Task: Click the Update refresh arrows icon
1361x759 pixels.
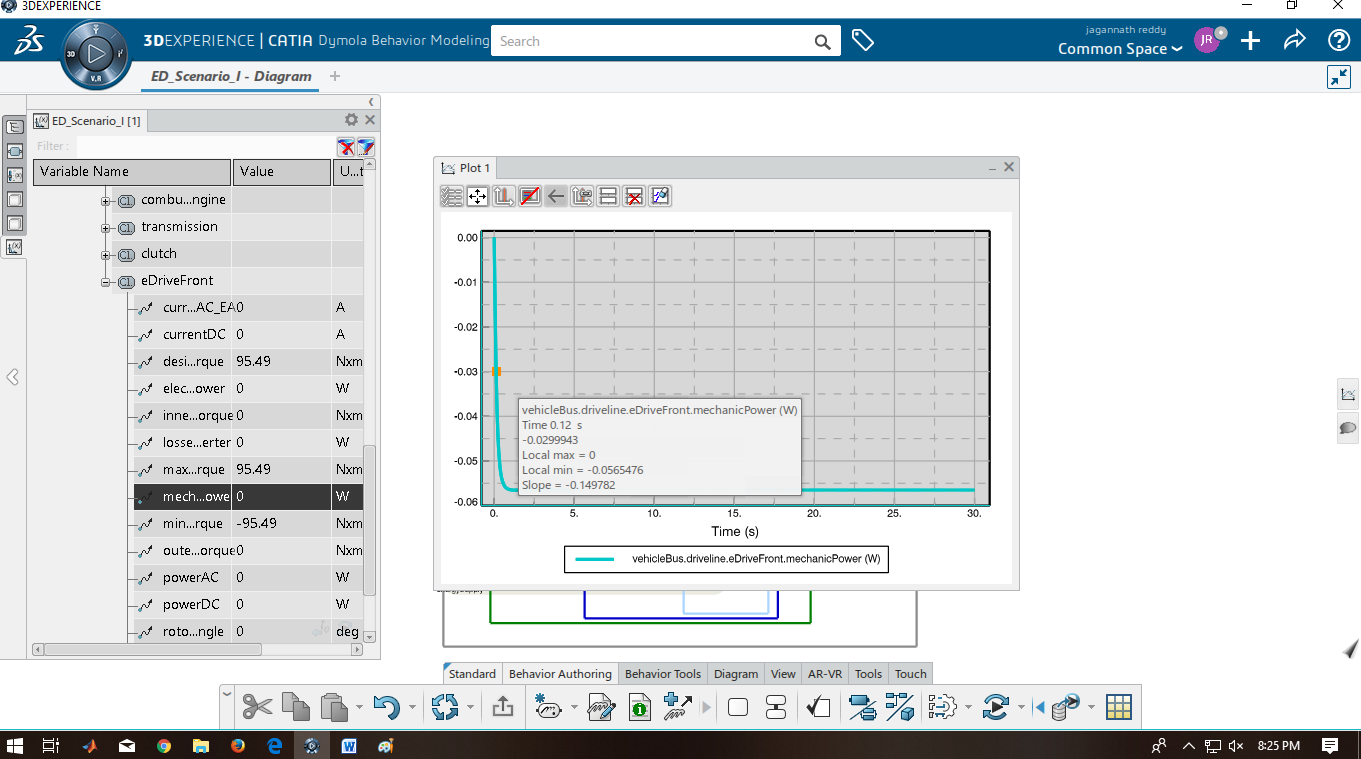Action: pos(444,708)
